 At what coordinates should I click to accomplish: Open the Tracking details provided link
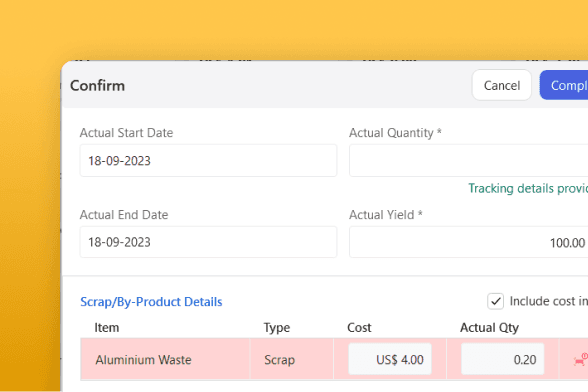click(x=528, y=188)
